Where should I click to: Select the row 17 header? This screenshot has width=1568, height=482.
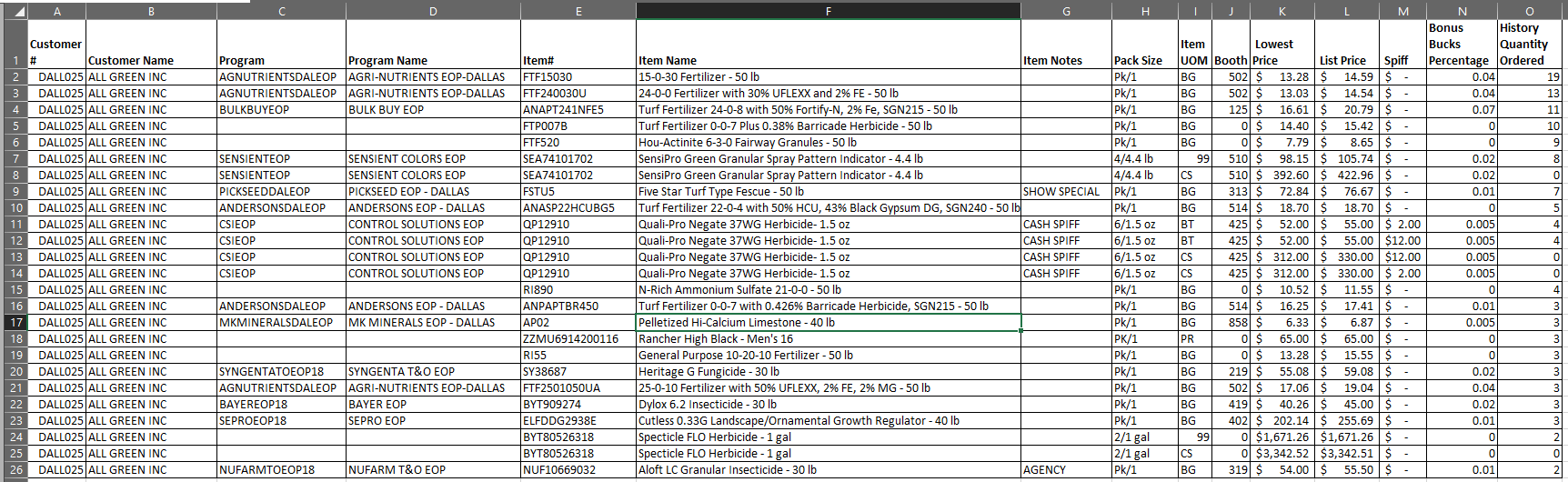[15, 322]
